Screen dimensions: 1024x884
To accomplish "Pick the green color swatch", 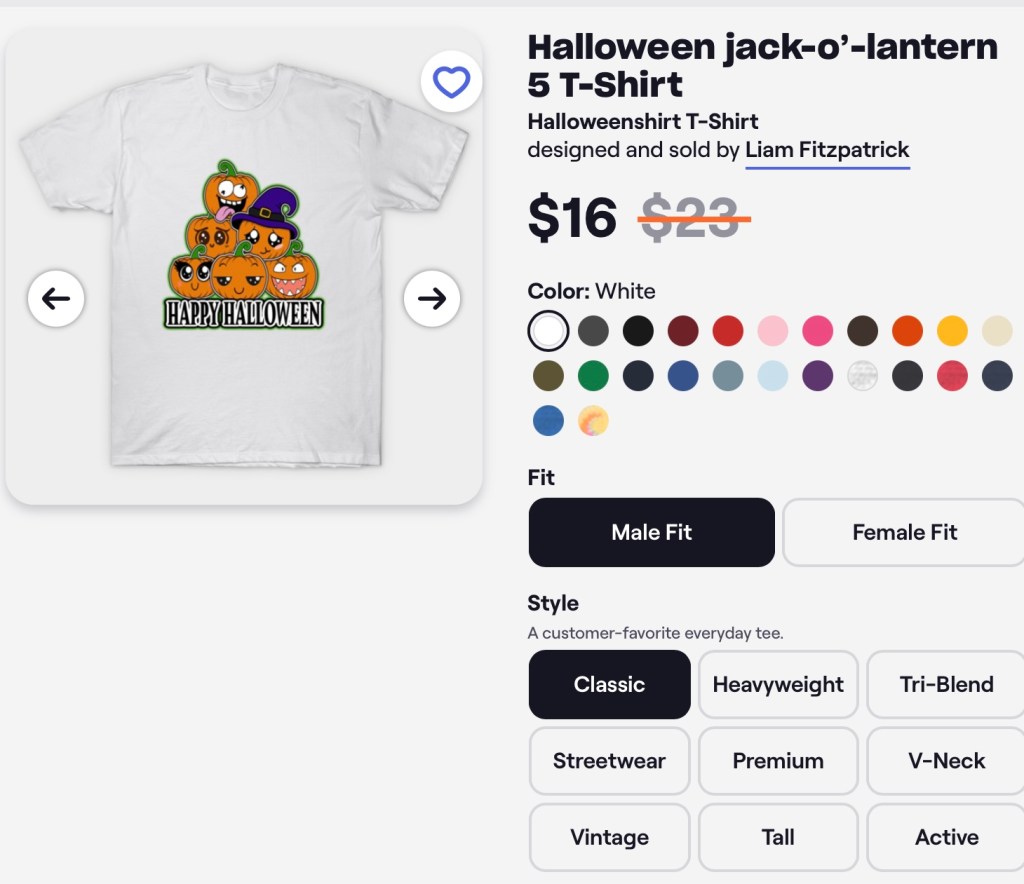I will [x=593, y=376].
